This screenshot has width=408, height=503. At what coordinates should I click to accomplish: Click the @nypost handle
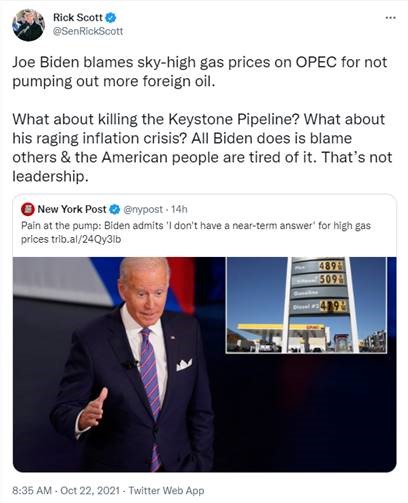pyautogui.click(x=143, y=209)
